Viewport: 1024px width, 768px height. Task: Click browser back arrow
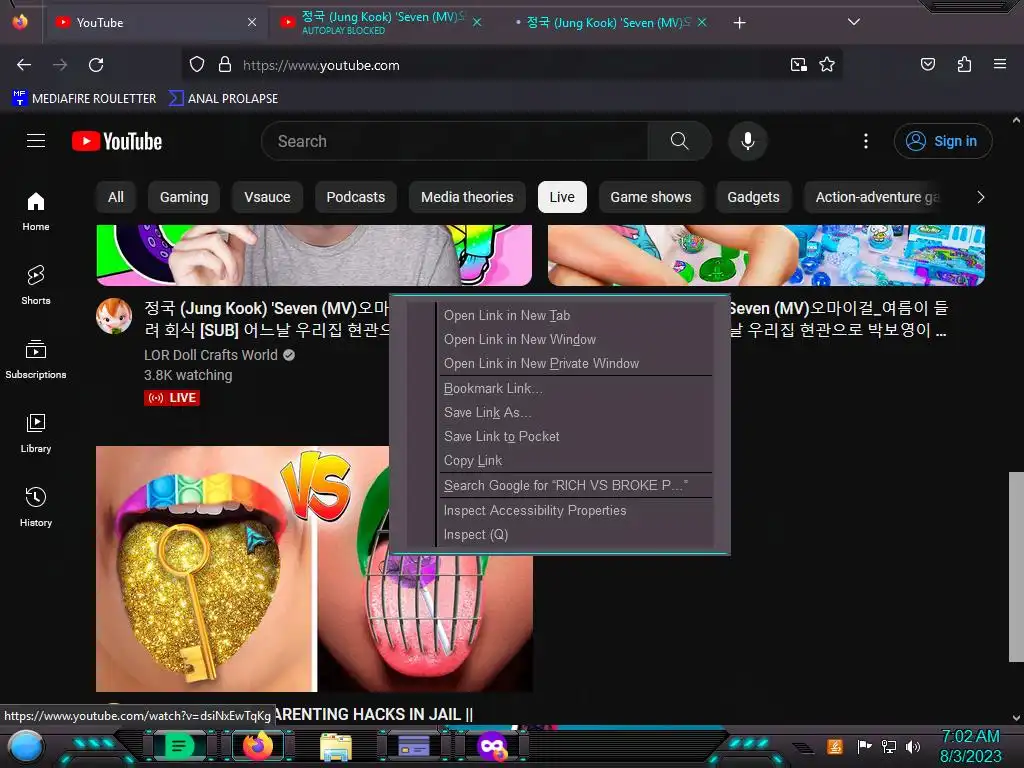pos(24,65)
